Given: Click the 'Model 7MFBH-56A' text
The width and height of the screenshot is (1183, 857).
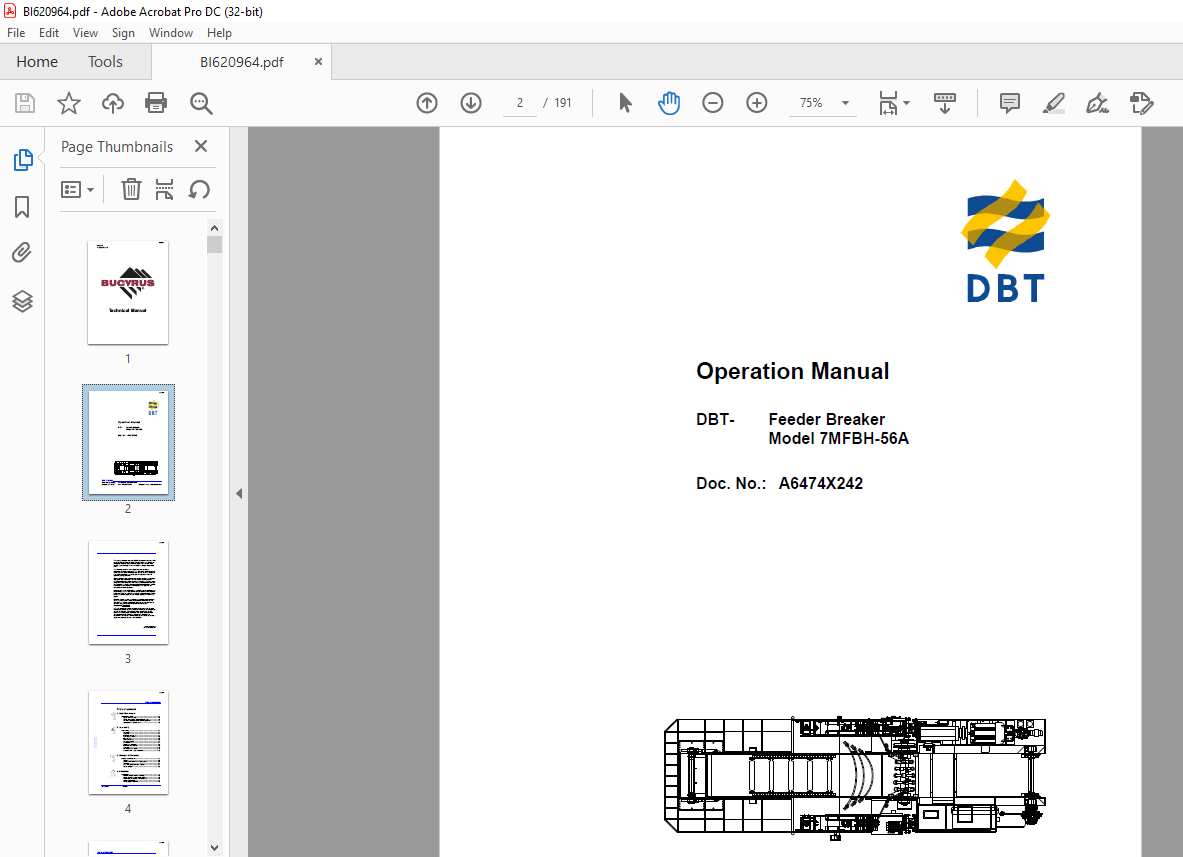Looking at the screenshot, I should pyautogui.click(x=838, y=438).
